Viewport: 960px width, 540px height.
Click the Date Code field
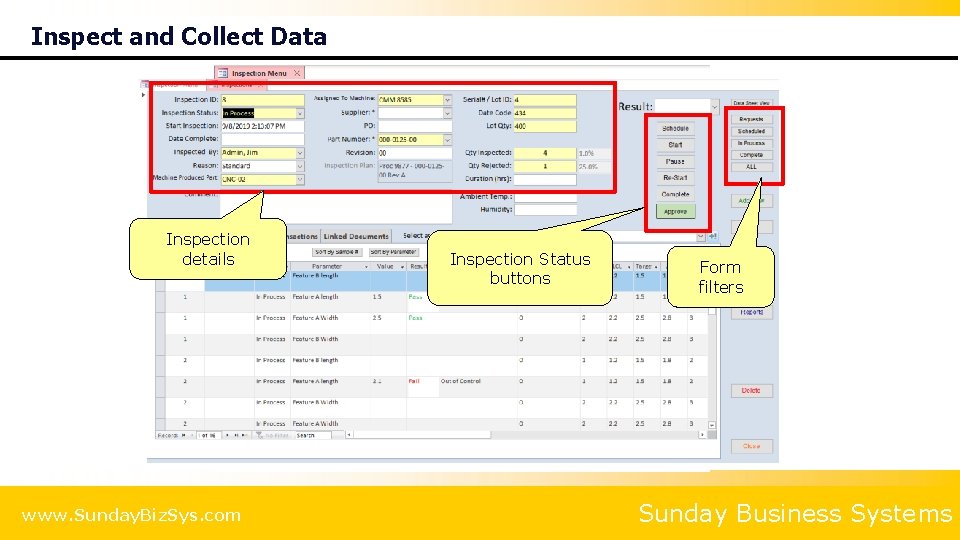point(544,113)
